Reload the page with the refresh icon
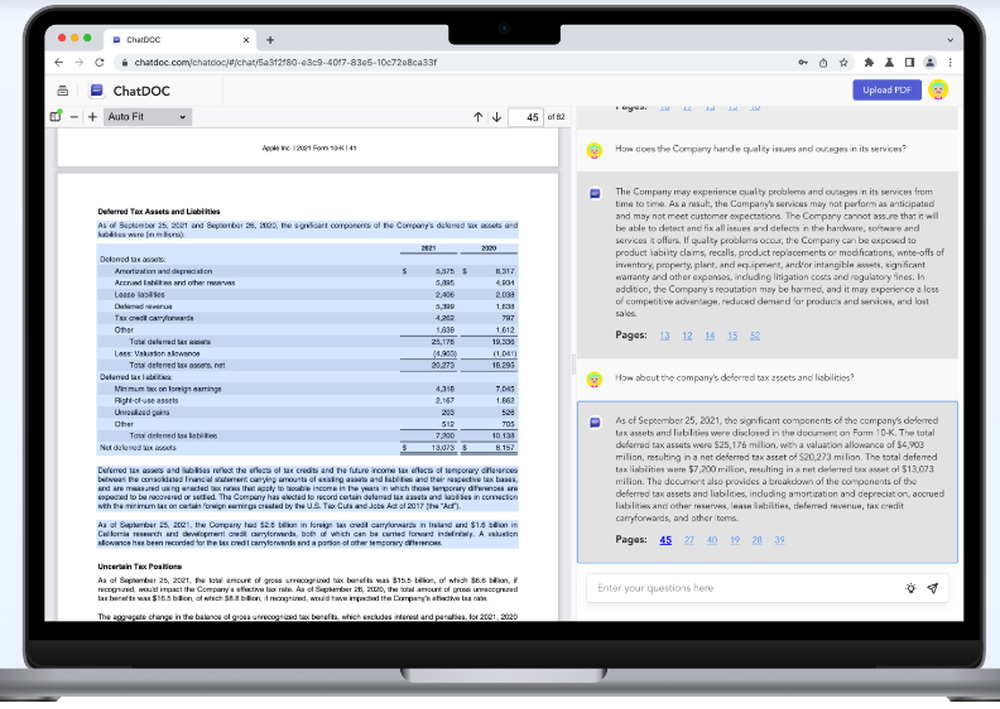The height and width of the screenshot is (709, 1000). click(x=99, y=62)
